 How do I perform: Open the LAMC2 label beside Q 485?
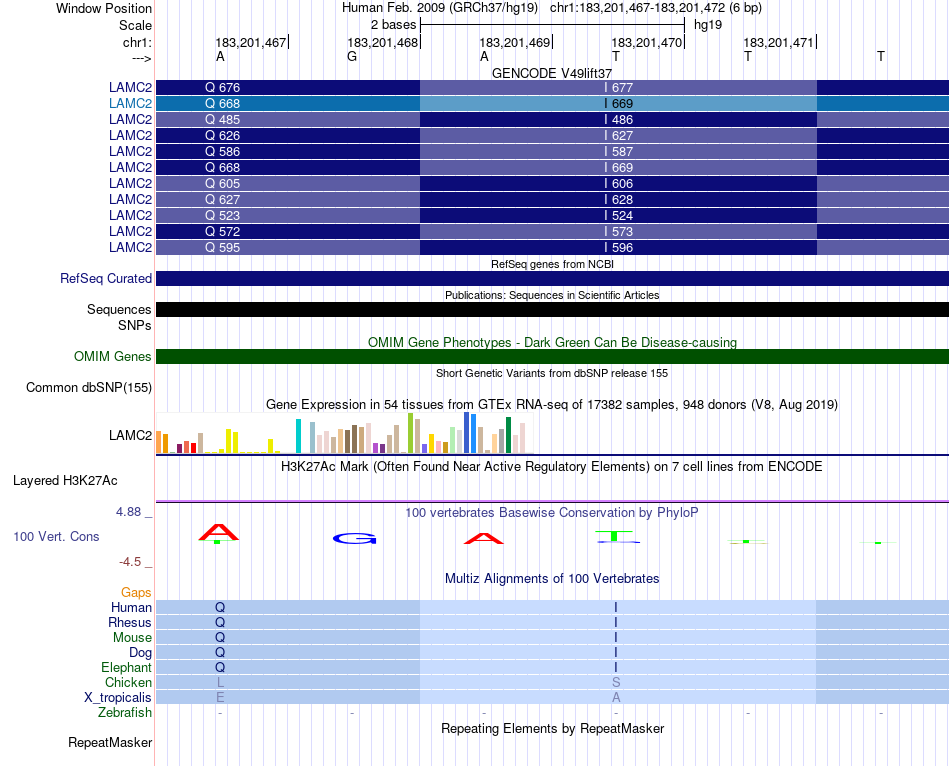130,119
